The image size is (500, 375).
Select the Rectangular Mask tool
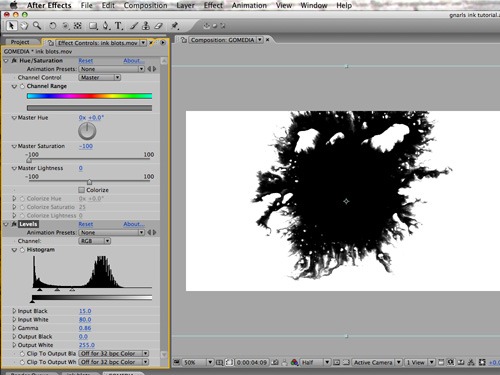click(93, 26)
